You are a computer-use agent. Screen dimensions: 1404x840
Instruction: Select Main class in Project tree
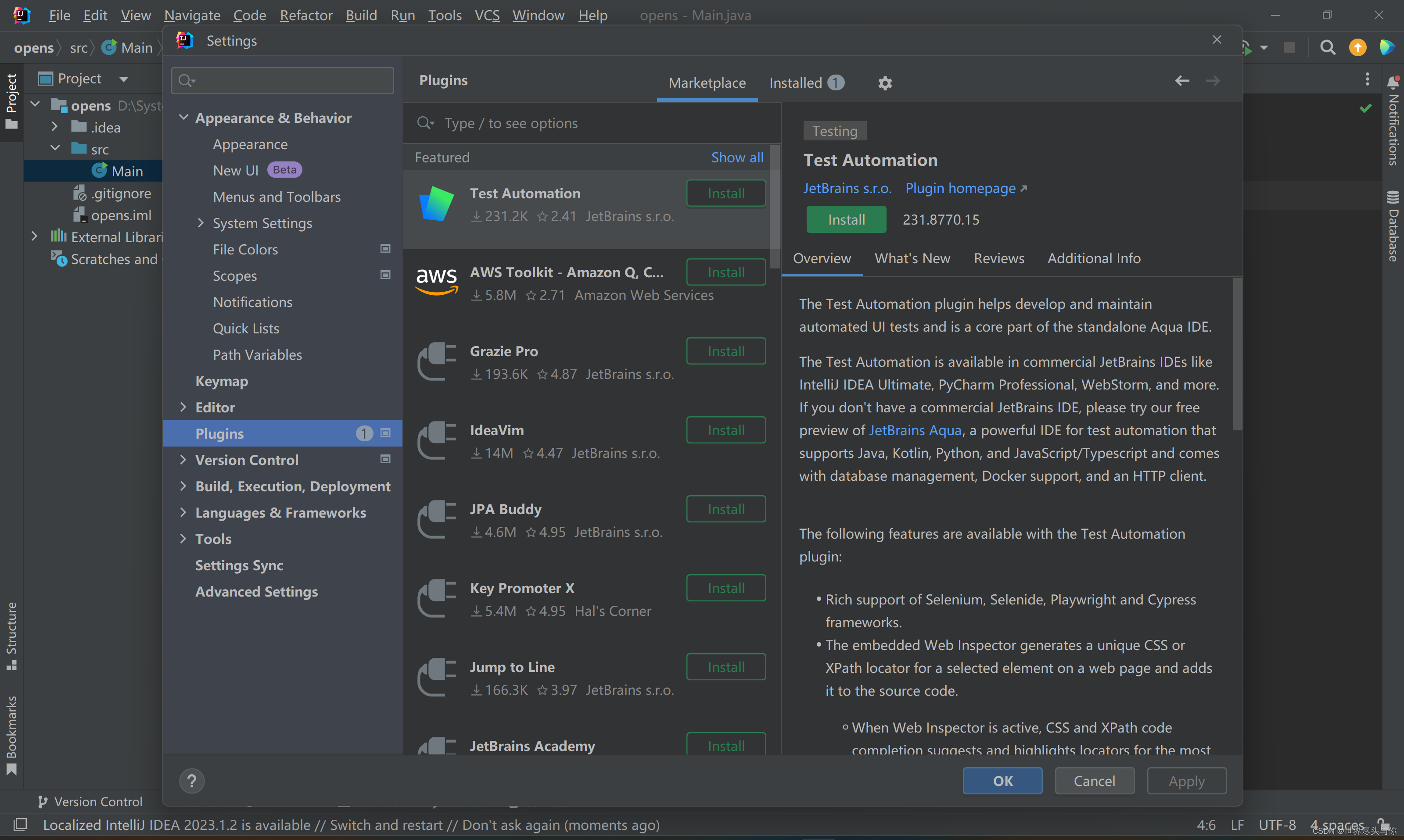pyautogui.click(x=127, y=171)
